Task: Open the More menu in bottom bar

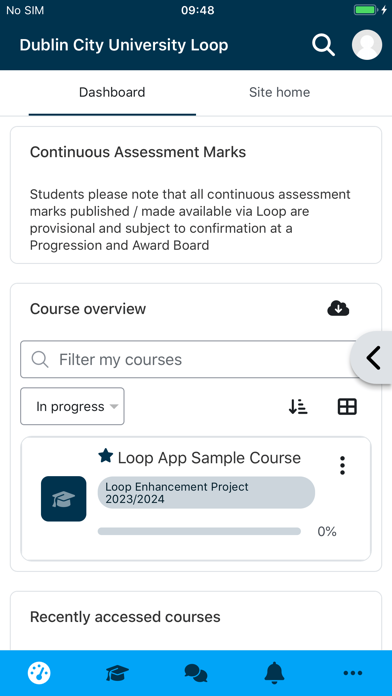Action: [x=353, y=673]
